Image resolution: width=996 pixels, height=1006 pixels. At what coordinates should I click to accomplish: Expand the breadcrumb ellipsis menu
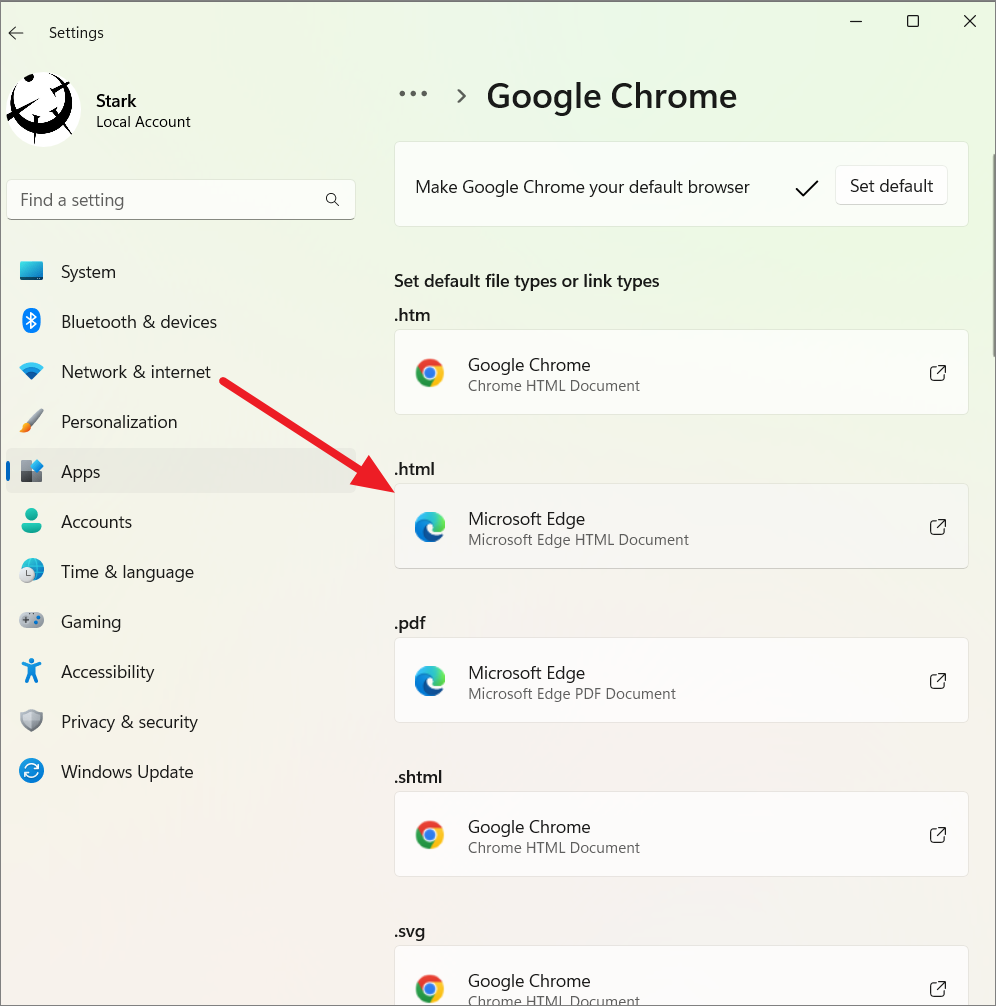413,94
